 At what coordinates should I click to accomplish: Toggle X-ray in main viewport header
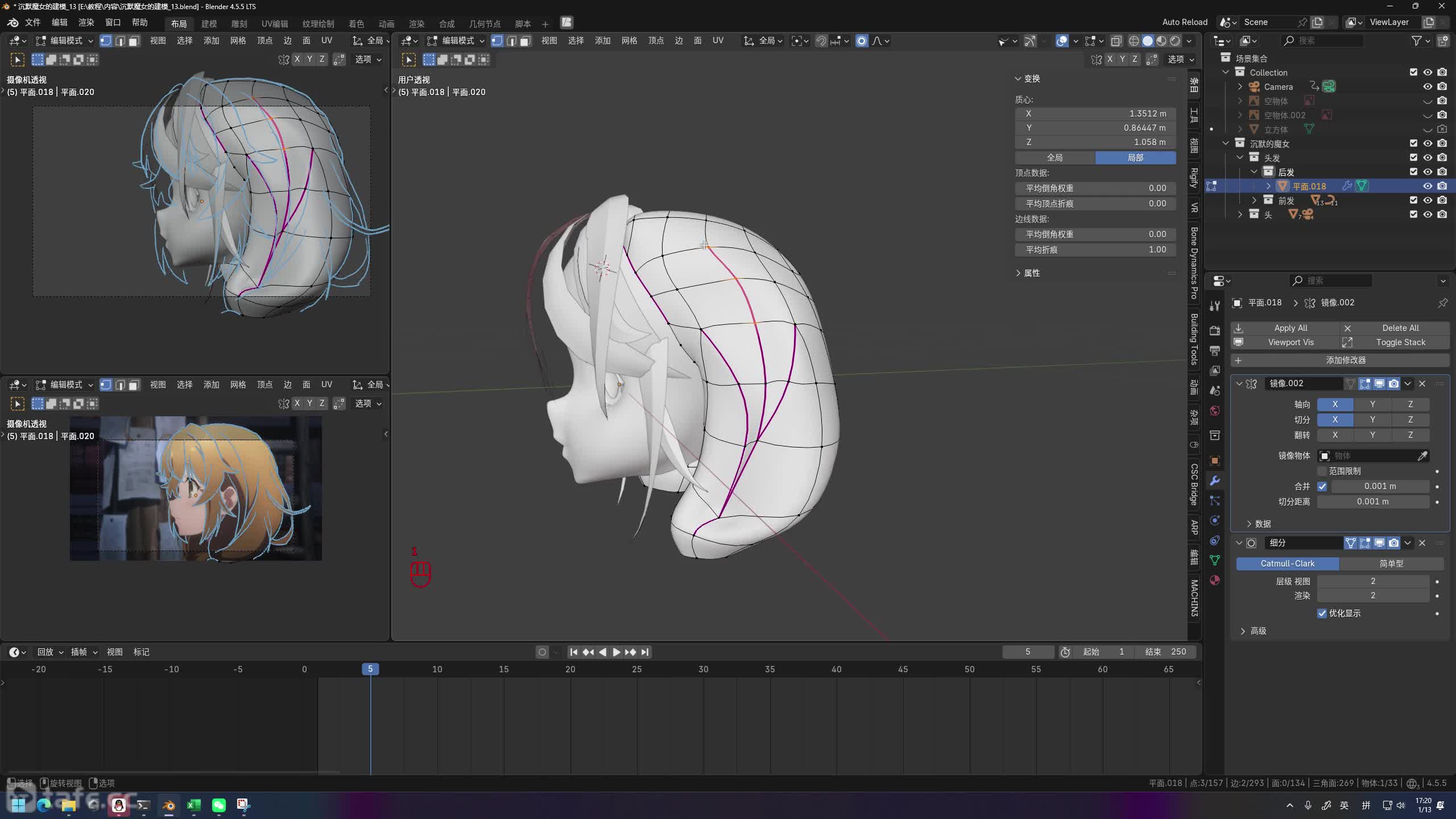[x=1116, y=41]
